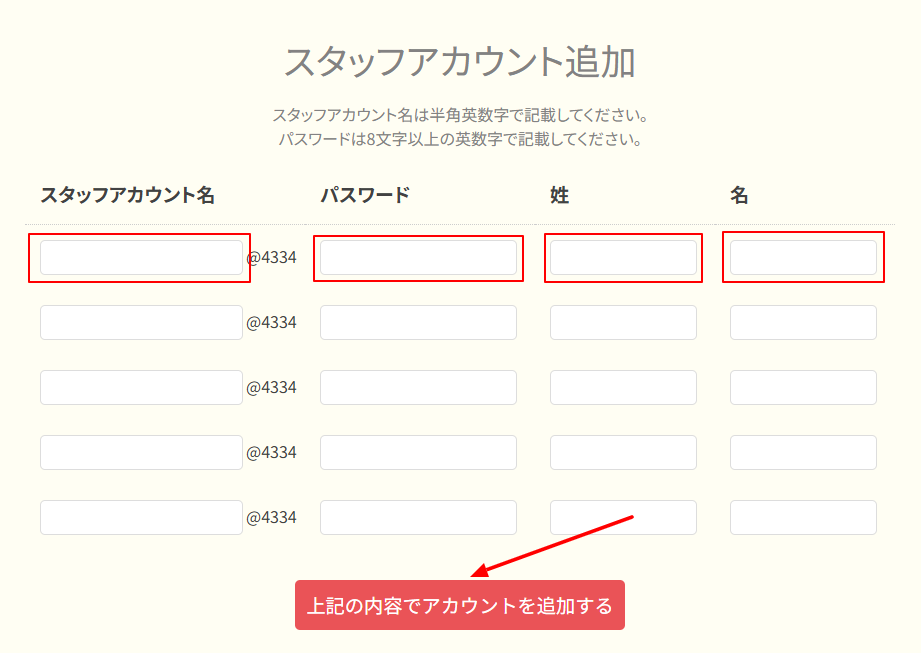921x653 pixels.
Task: Select the second row パスワード field
Action: click(418, 323)
